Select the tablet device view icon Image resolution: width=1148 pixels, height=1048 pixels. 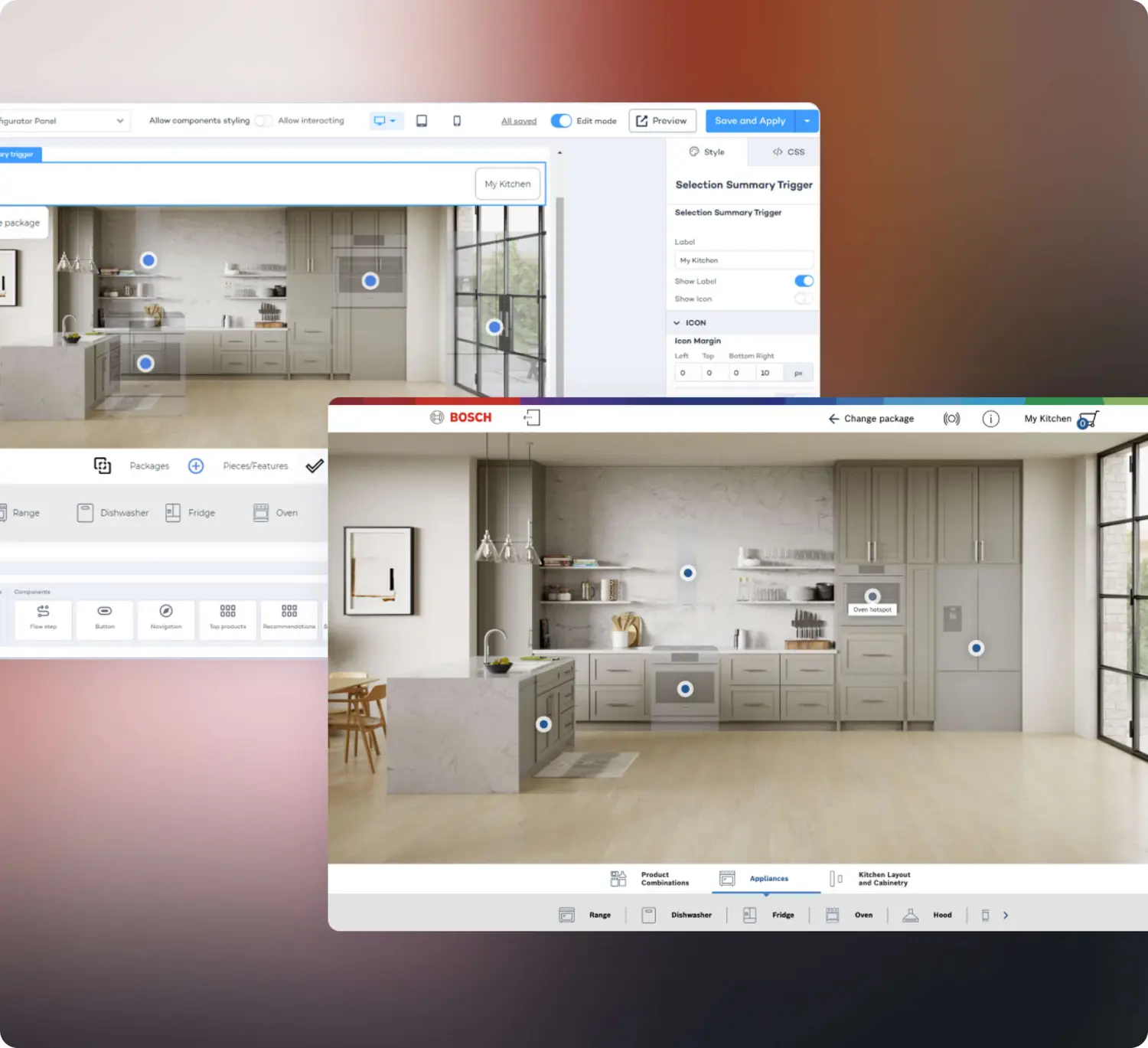[x=422, y=121]
